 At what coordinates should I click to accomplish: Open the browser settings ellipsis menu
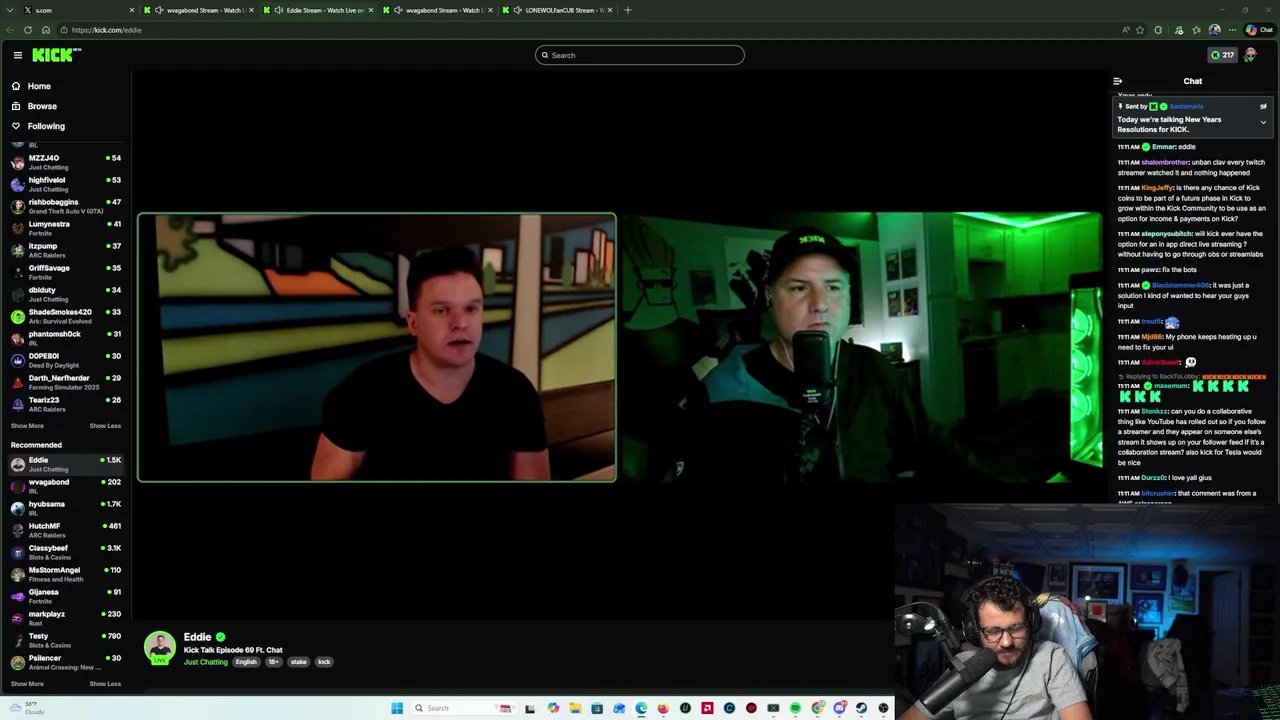pos(1232,30)
